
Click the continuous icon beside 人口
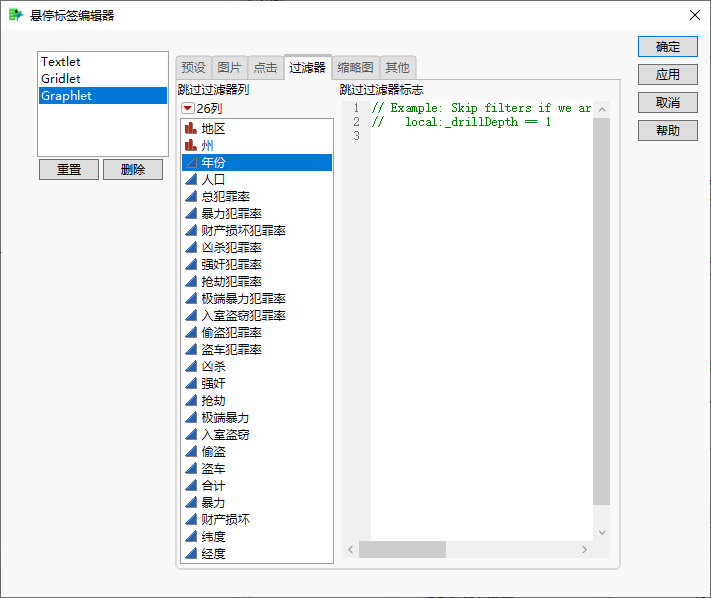pyautogui.click(x=191, y=180)
